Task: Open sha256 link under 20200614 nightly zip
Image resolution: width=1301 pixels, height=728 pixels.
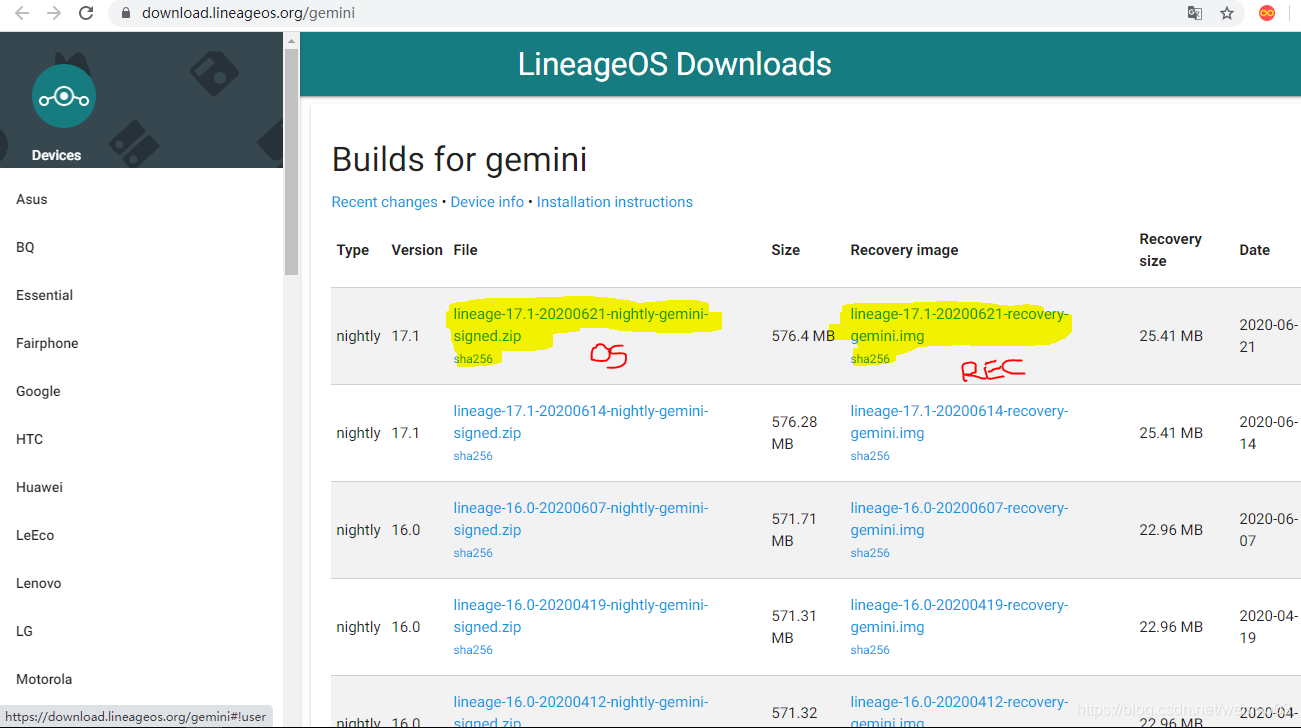Action: (473, 456)
